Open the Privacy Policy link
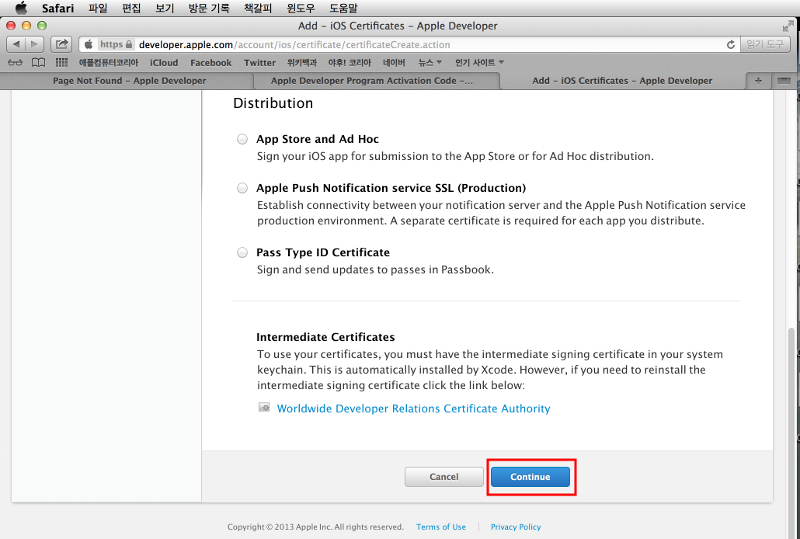This screenshot has width=800, height=539. (515, 527)
